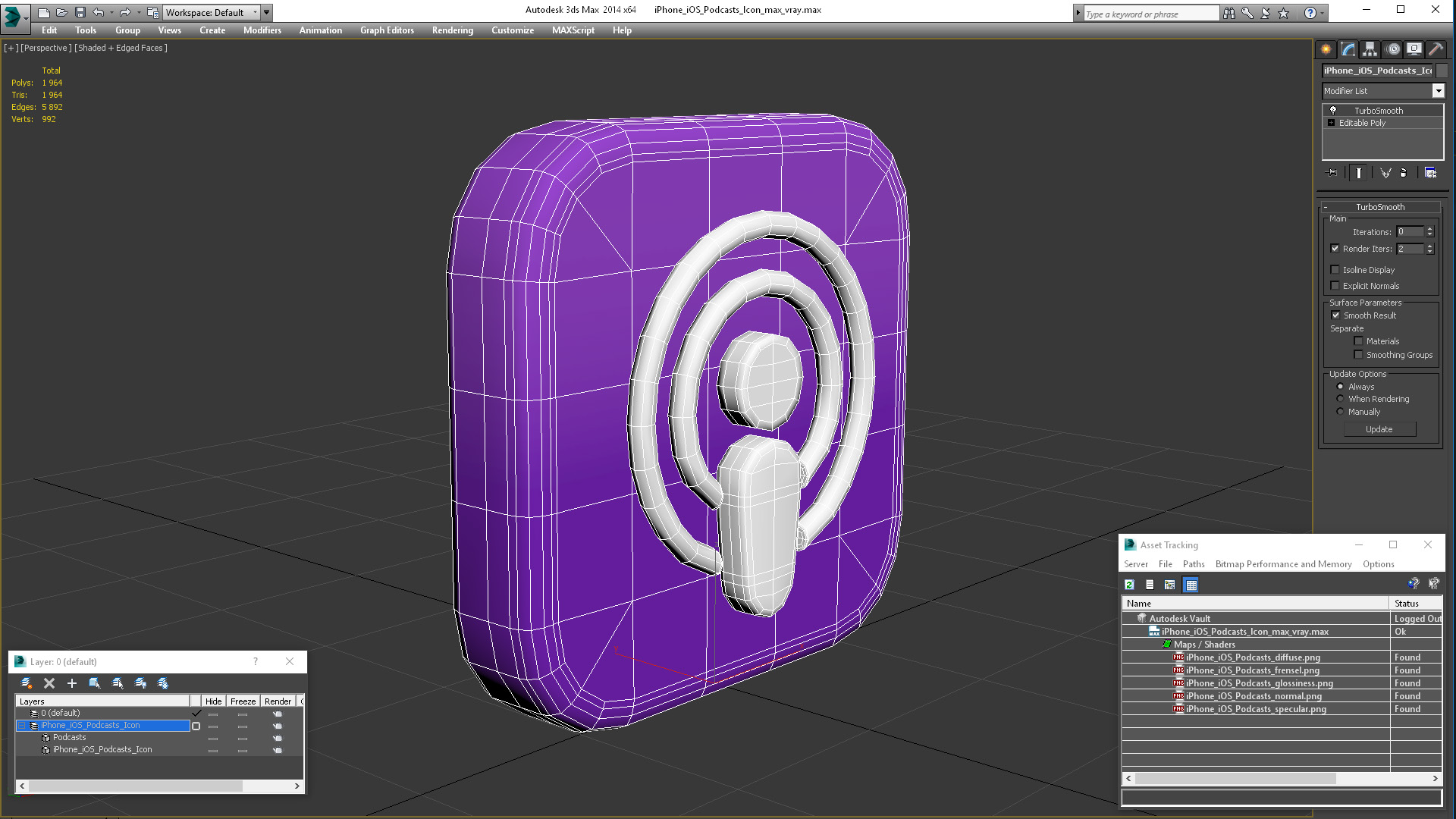The image size is (1456, 819).
Task: Click Status Log icon in Asset Tracking
Action: 1150,585
